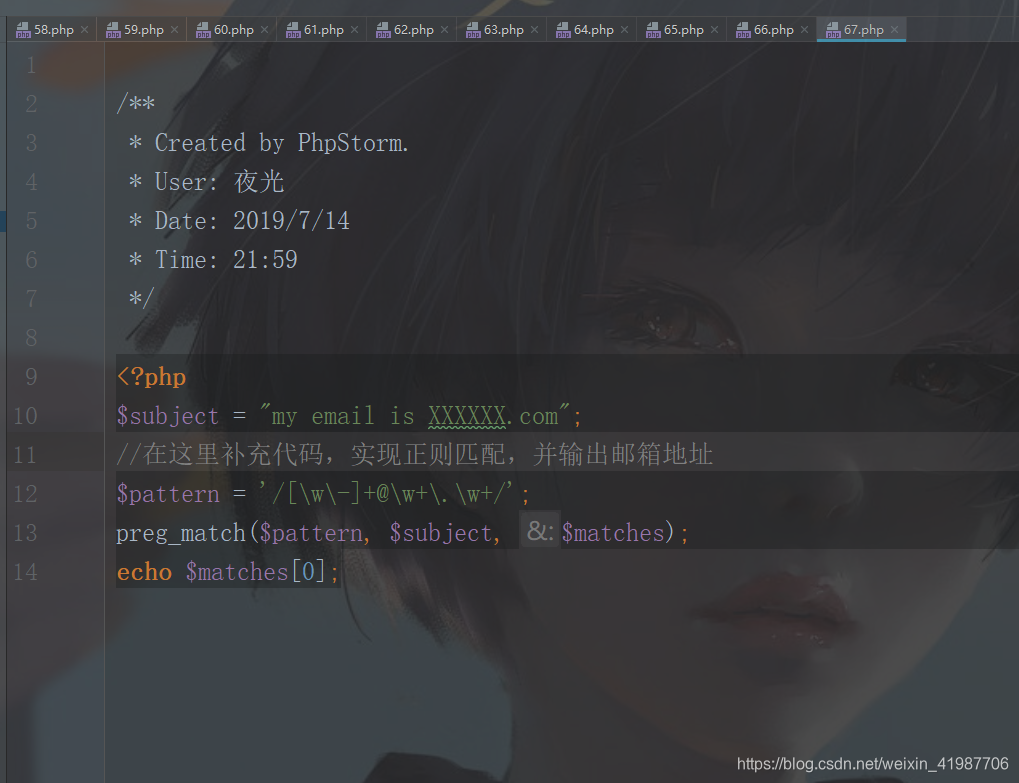Screen dimensions: 1019x783
Task: Close the 66.php tab
Action: pos(805,30)
